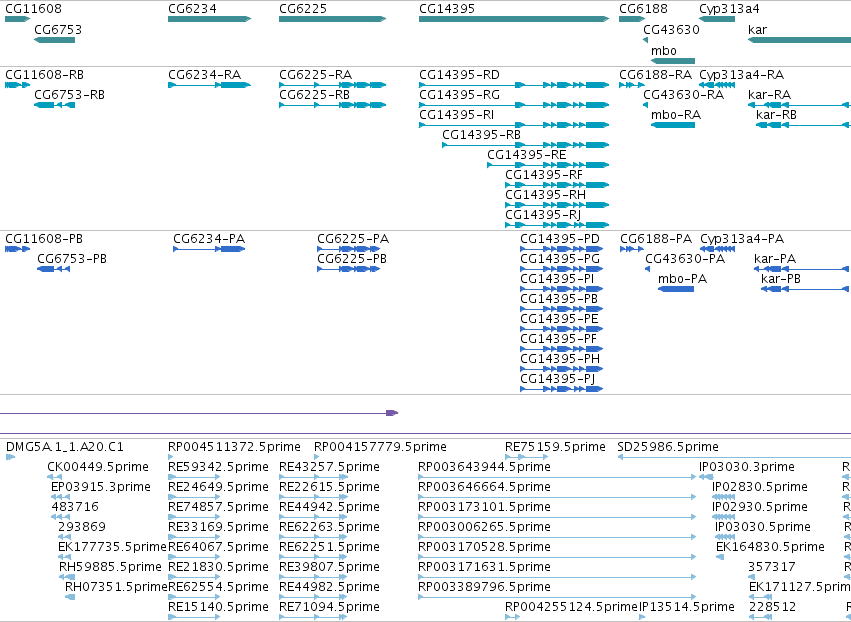Screen dimensions: 851x622
Task: Click transcript CG14395-RB
Action: tap(481, 135)
